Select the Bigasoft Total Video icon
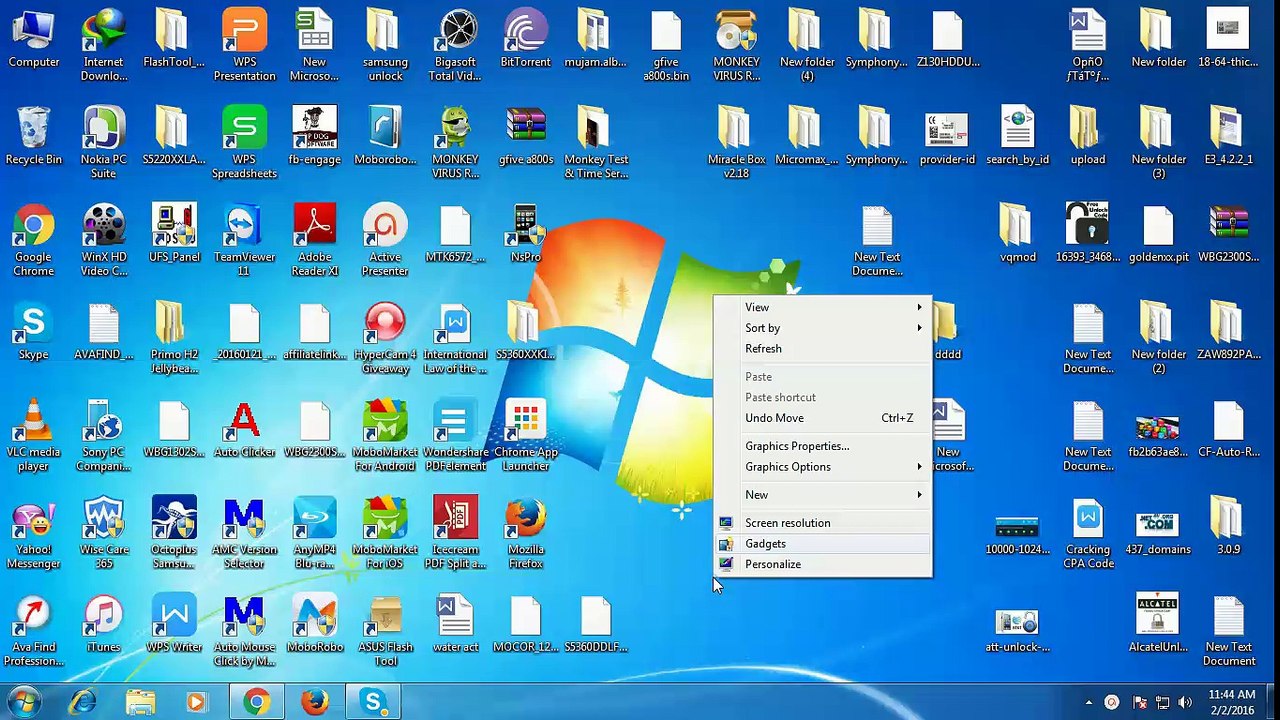Viewport: 1280px width, 720px height. coord(455,46)
